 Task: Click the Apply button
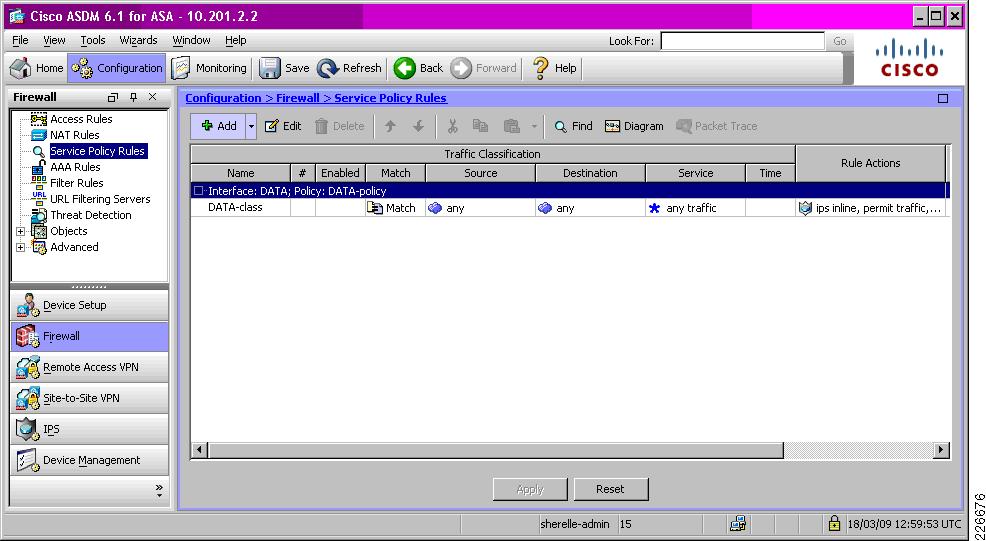click(x=530, y=489)
